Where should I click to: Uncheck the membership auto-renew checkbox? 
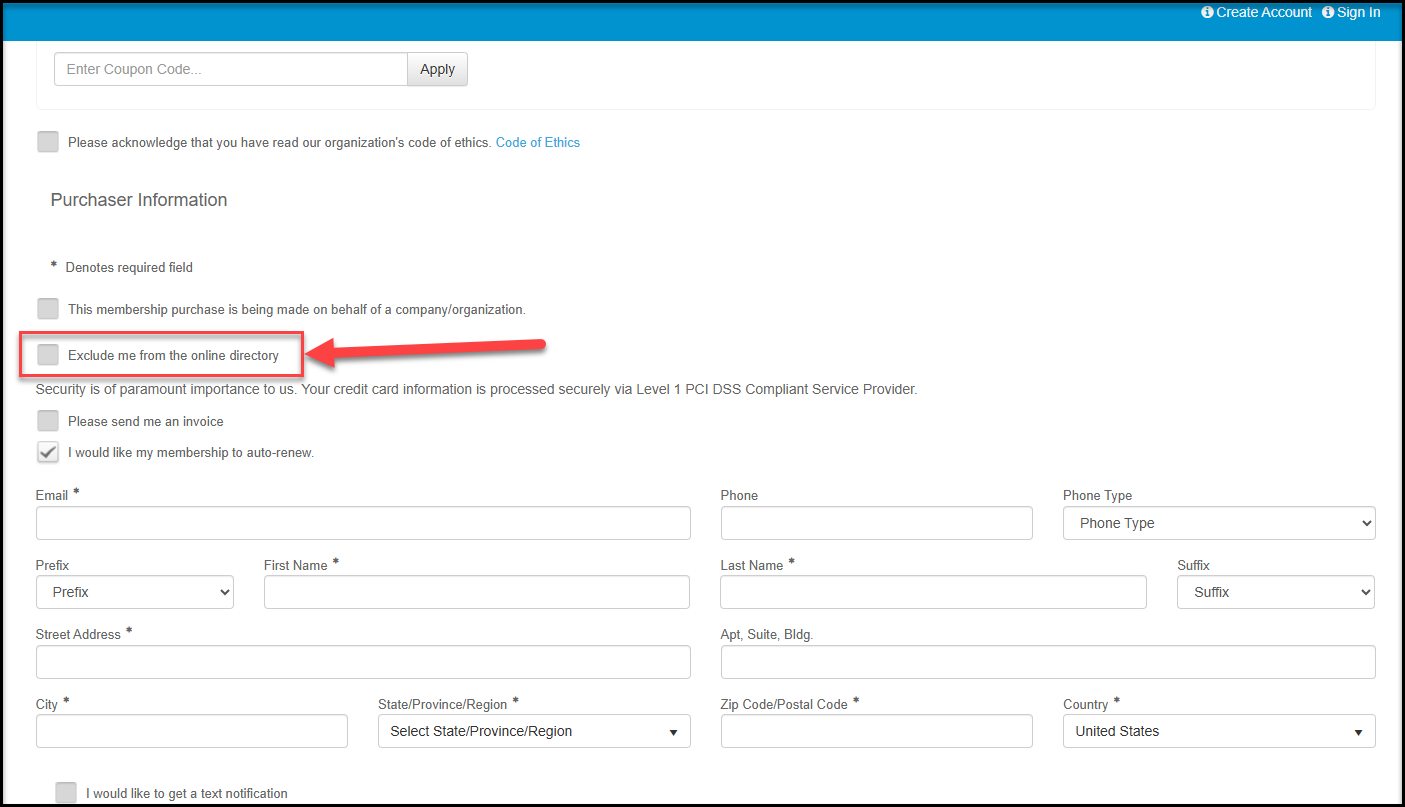click(48, 452)
